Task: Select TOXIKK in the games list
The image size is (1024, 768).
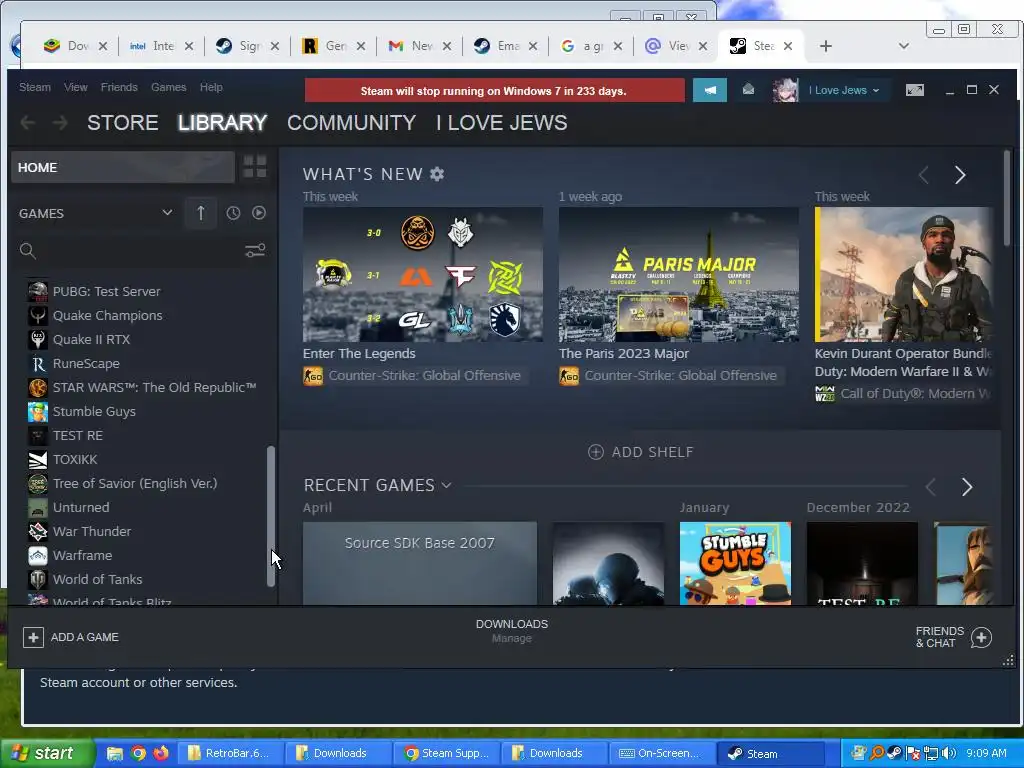Action: point(75,459)
